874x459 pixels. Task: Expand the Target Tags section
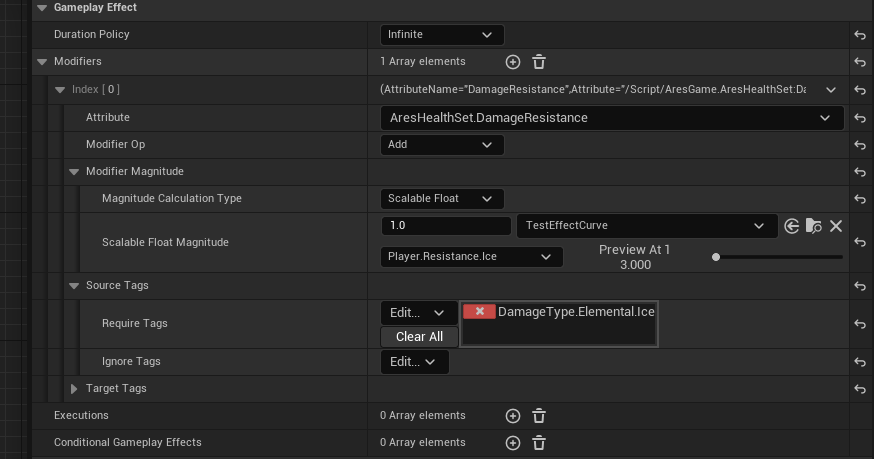74,389
